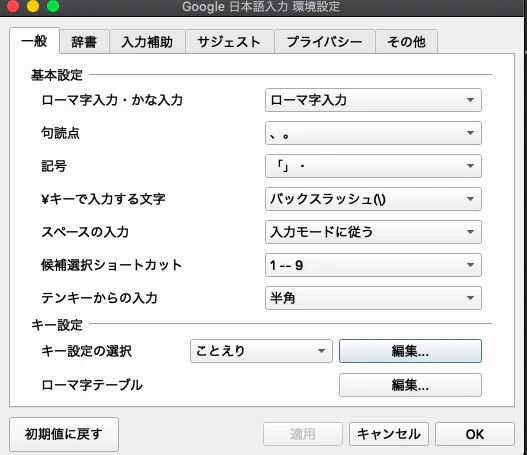The height and width of the screenshot is (455, 527).
Task: Click the キー設定 section heading
Action: (57, 325)
